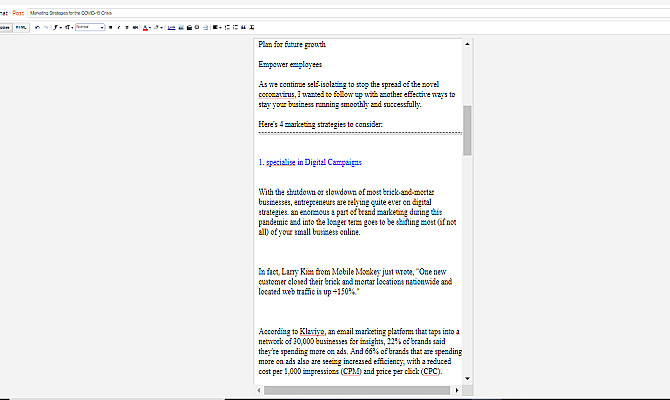The height and width of the screenshot is (400, 670).
Task: Redo the last edit
Action: [46, 27]
